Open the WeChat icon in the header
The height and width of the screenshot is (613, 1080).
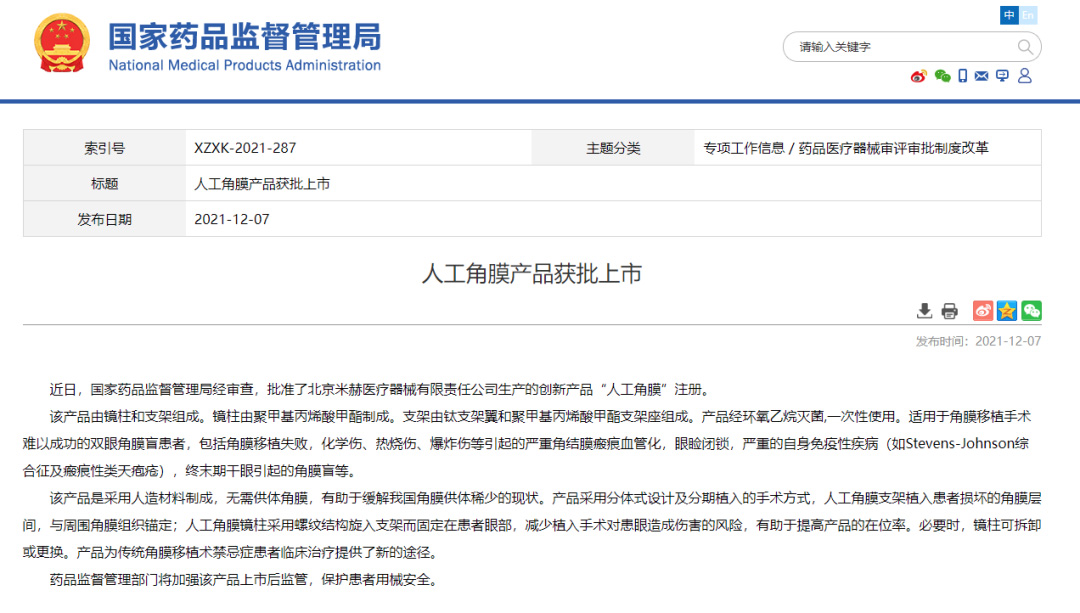click(941, 75)
